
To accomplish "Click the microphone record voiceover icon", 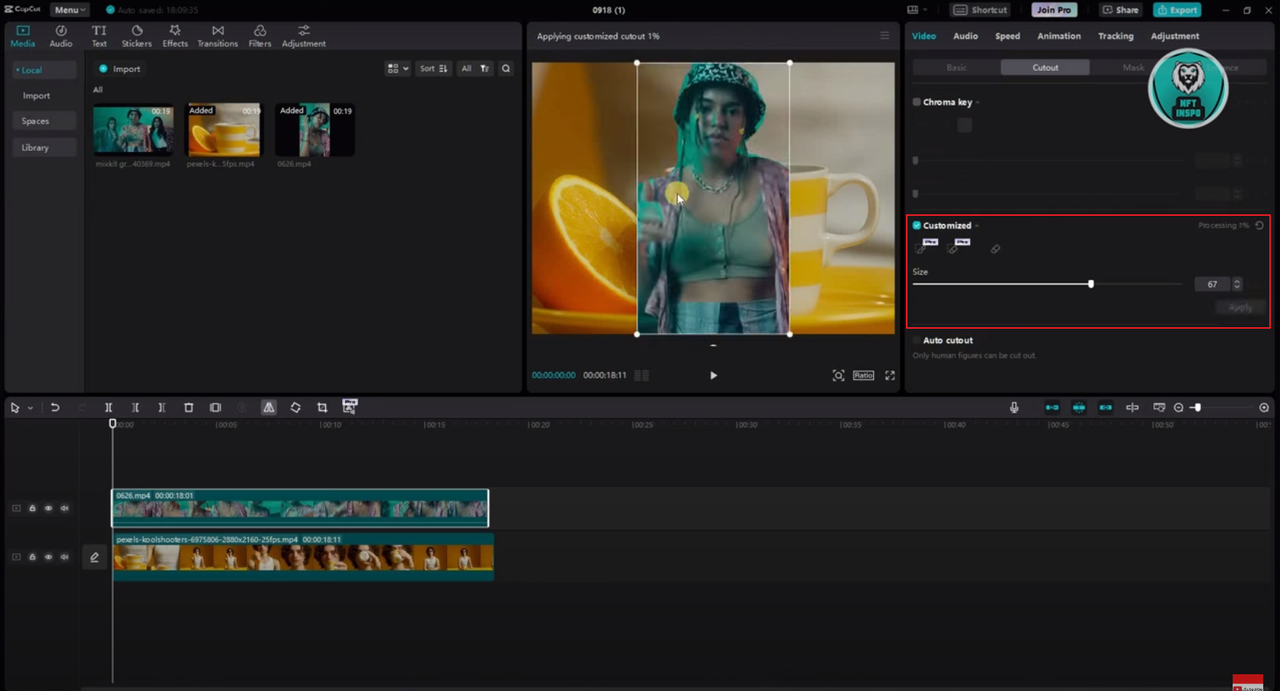I will (1014, 408).
